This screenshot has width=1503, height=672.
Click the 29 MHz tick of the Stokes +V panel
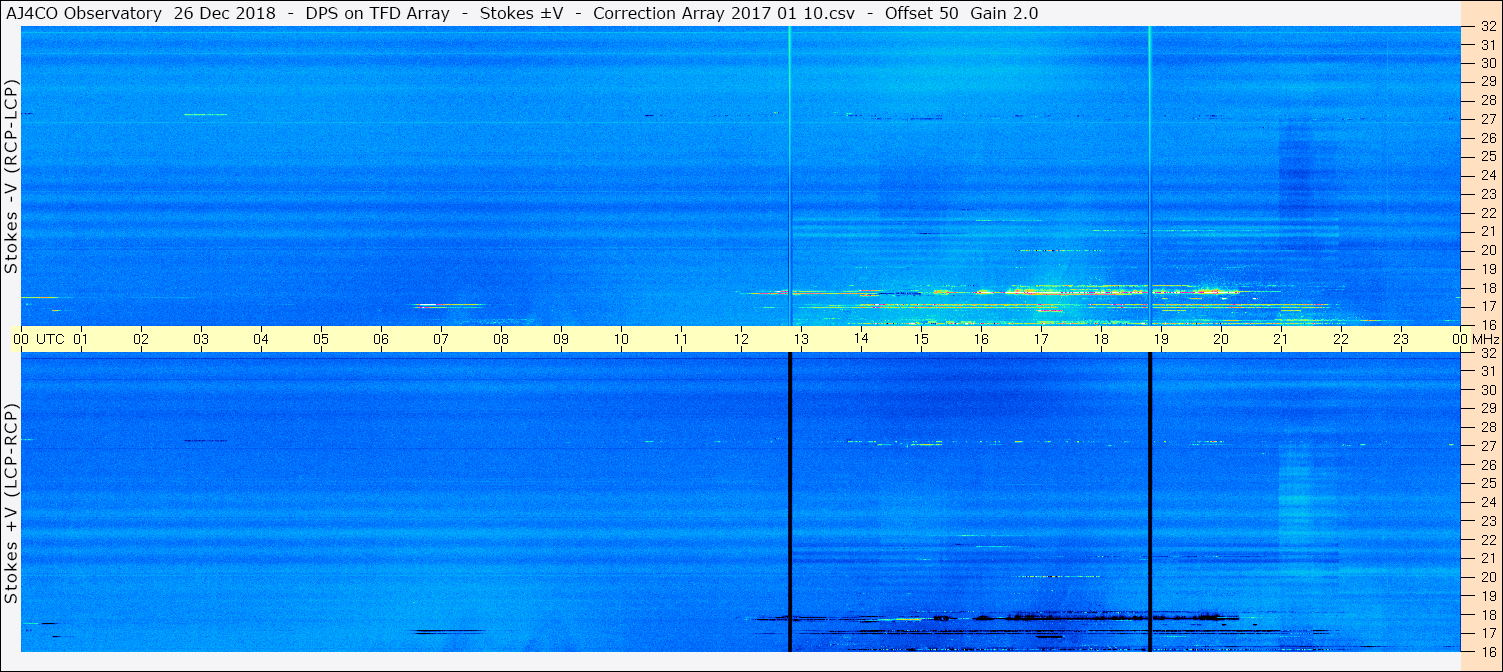[x=1488, y=408]
